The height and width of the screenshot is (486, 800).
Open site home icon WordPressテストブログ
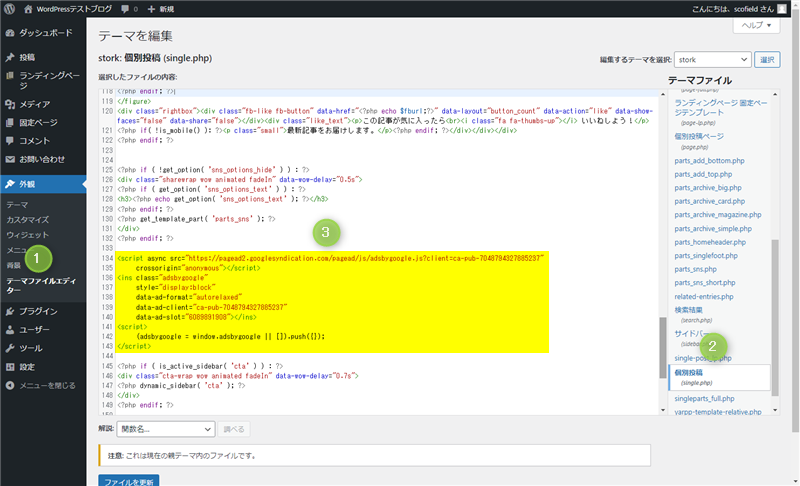[28, 9]
